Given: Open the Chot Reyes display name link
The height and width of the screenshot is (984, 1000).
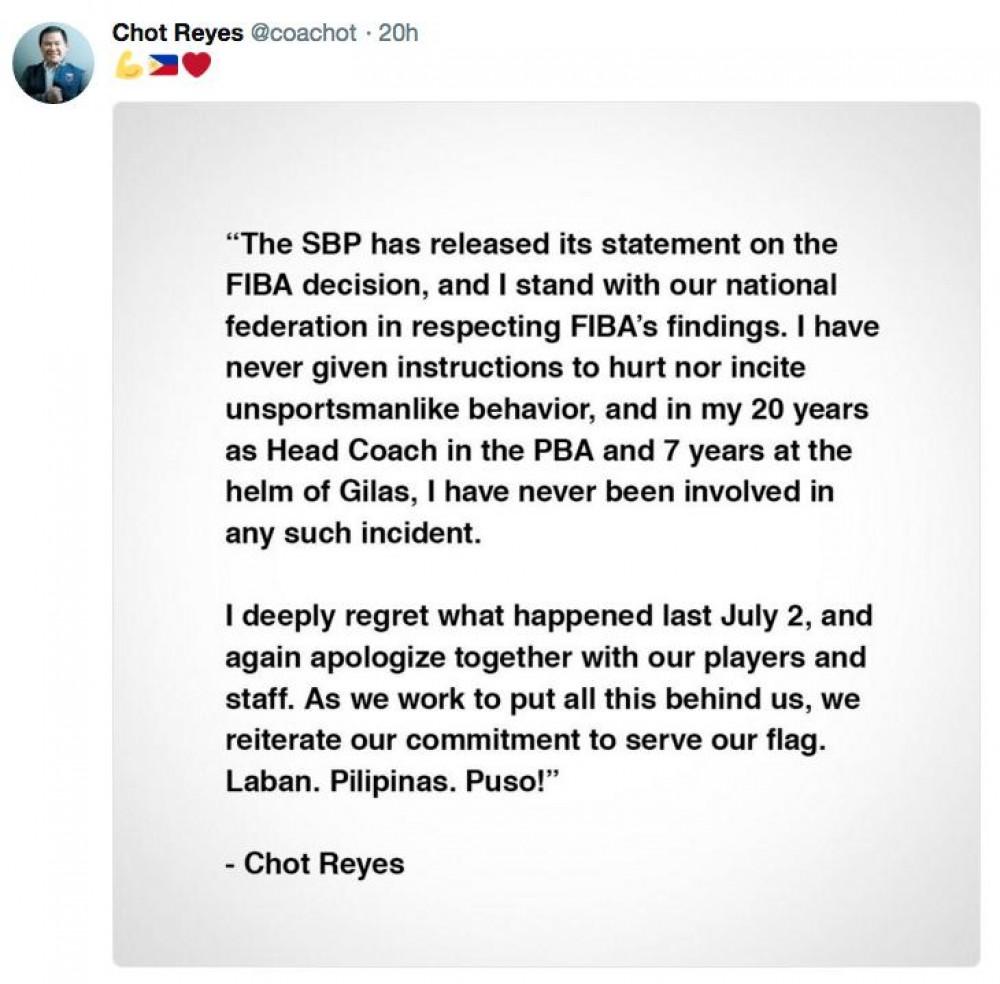Looking at the screenshot, I should pyautogui.click(x=177, y=32).
